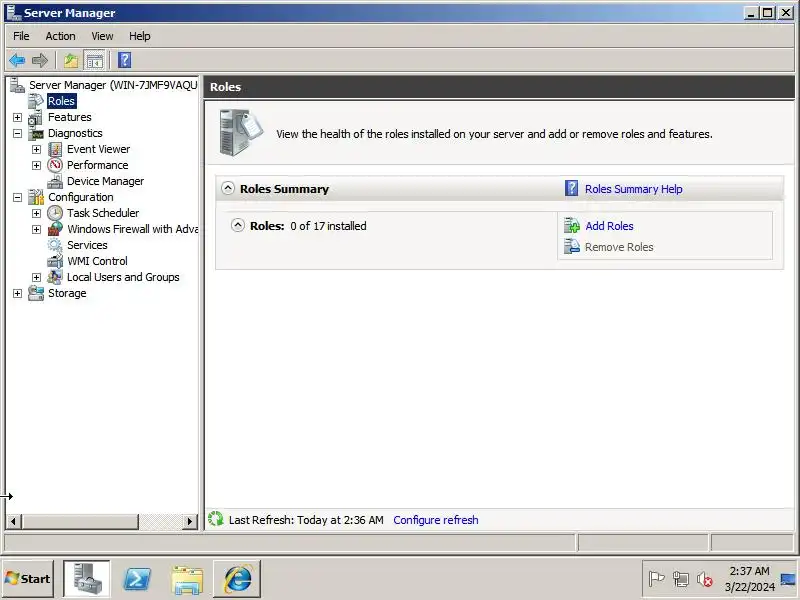Open Windows Explorer from the taskbar

coord(187,580)
